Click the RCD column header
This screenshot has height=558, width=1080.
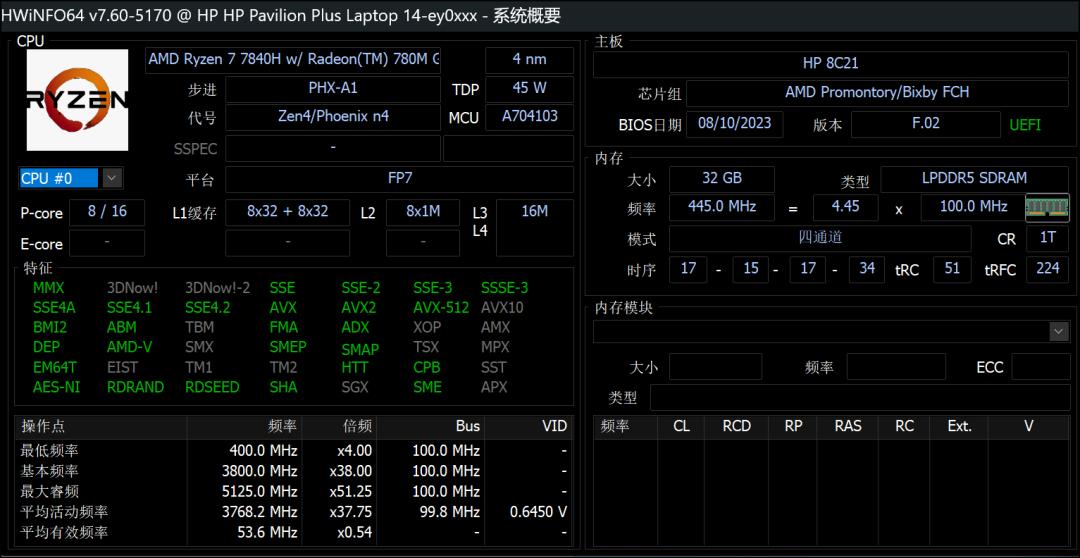[x=736, y=426]
